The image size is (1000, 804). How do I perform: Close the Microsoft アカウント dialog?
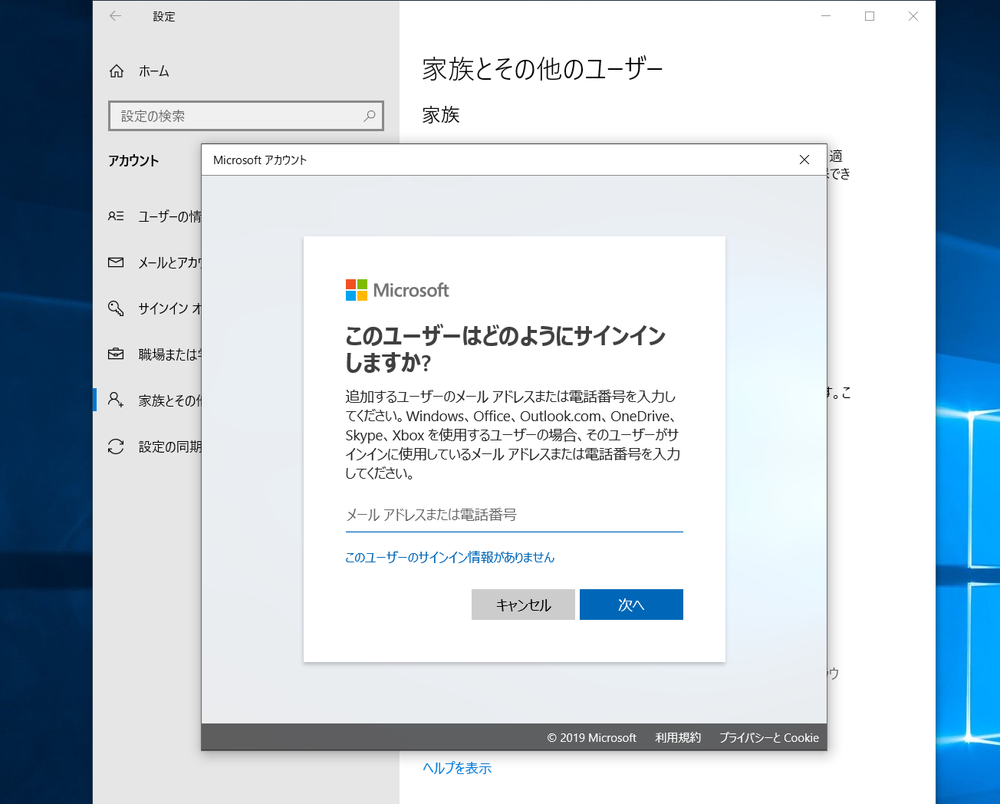(804, 160)
